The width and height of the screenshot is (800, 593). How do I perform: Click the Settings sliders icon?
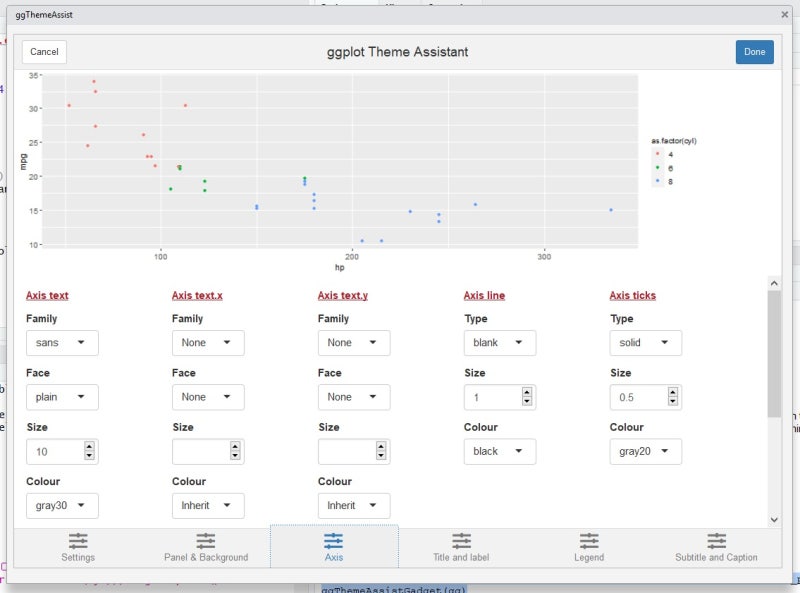pyautogui.click(x=78, y=540)
